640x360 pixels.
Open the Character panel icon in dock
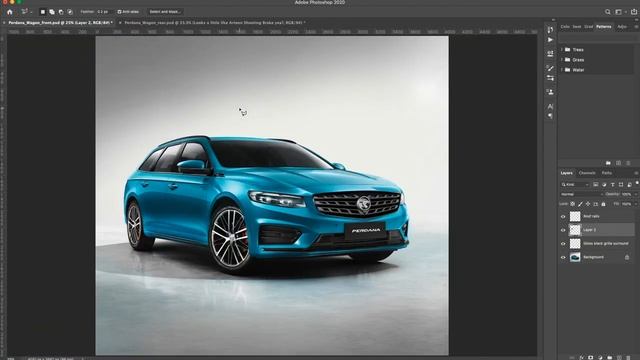pos(550,106)
